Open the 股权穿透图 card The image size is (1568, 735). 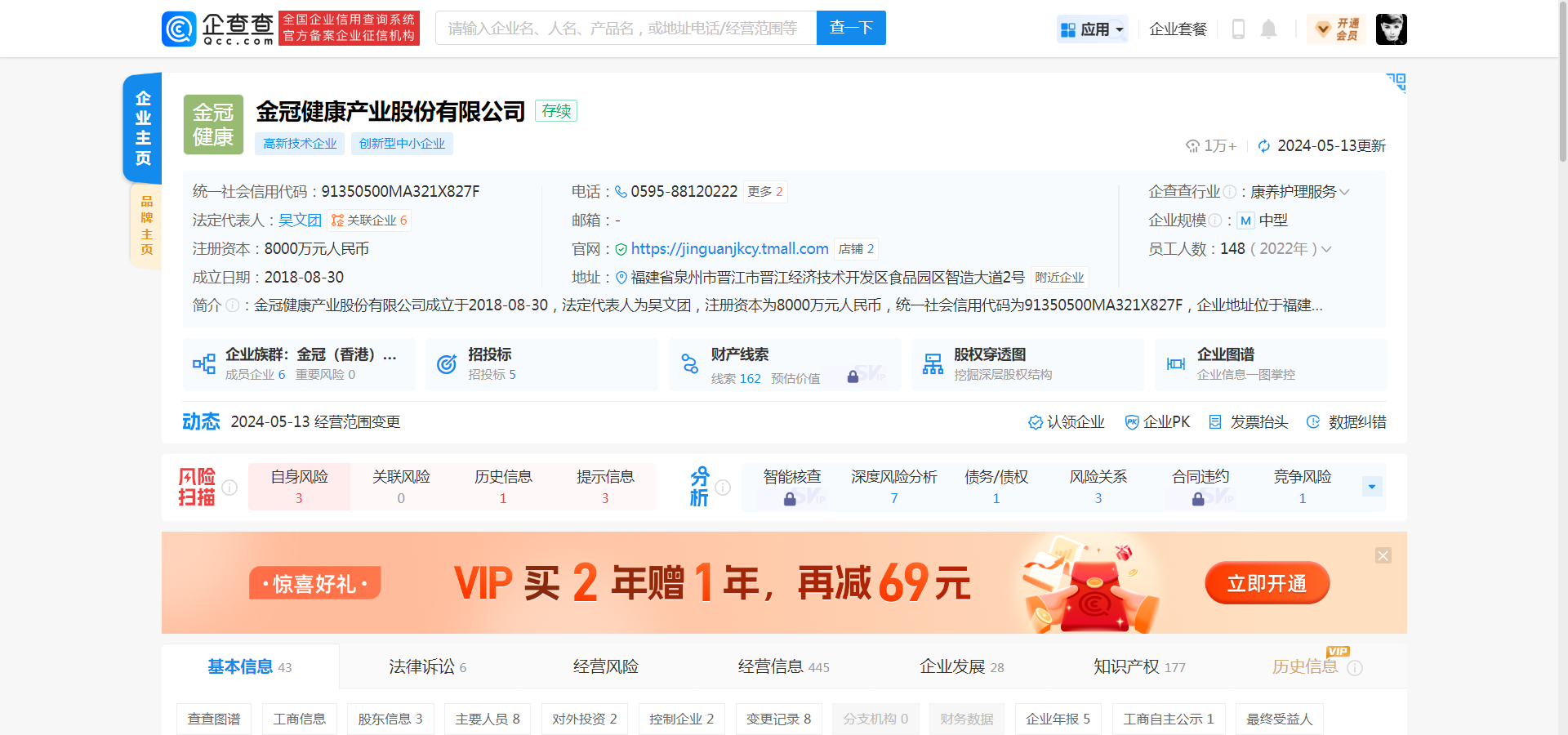[1027, 364]
